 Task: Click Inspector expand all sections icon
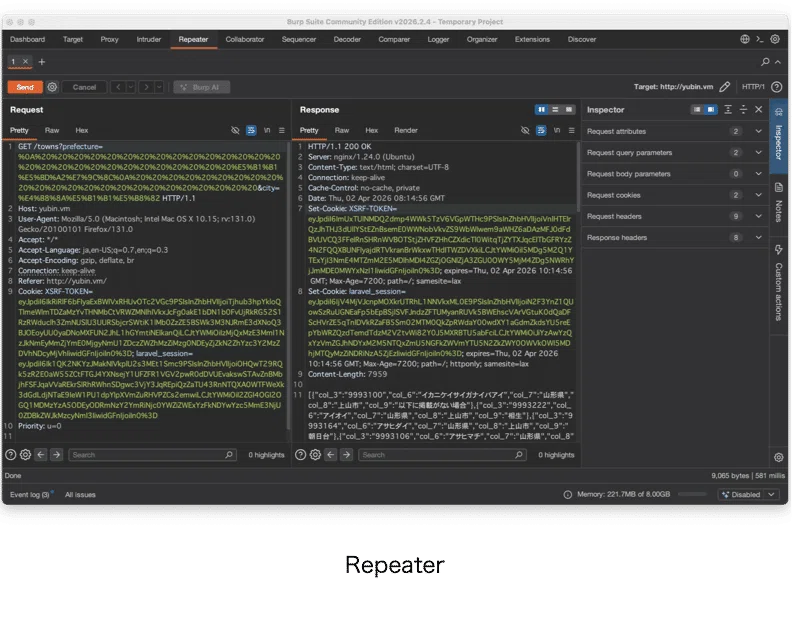[x=728, y=110]
